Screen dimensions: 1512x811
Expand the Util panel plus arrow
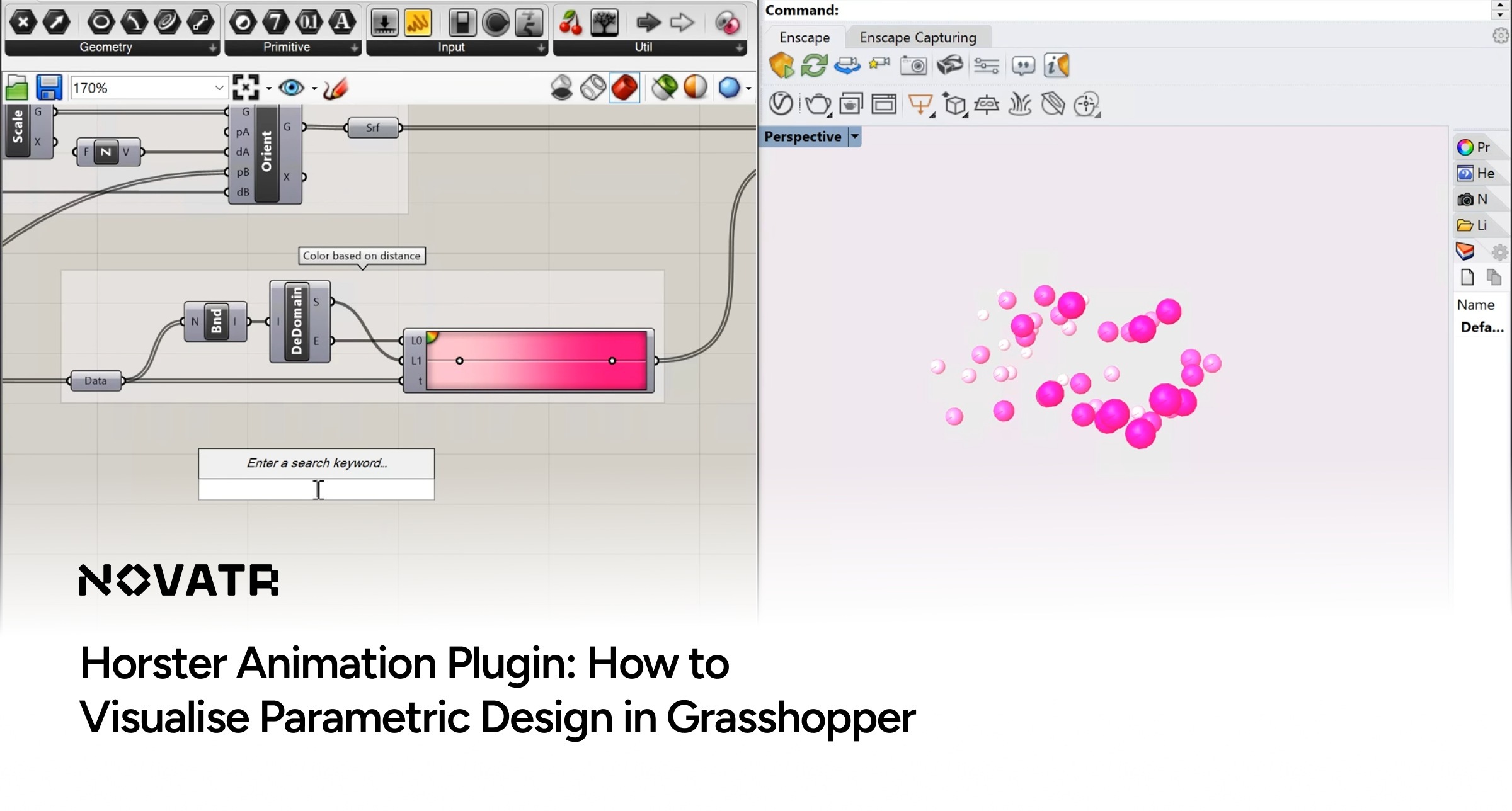pyautogui.click(x=739, y=48)
